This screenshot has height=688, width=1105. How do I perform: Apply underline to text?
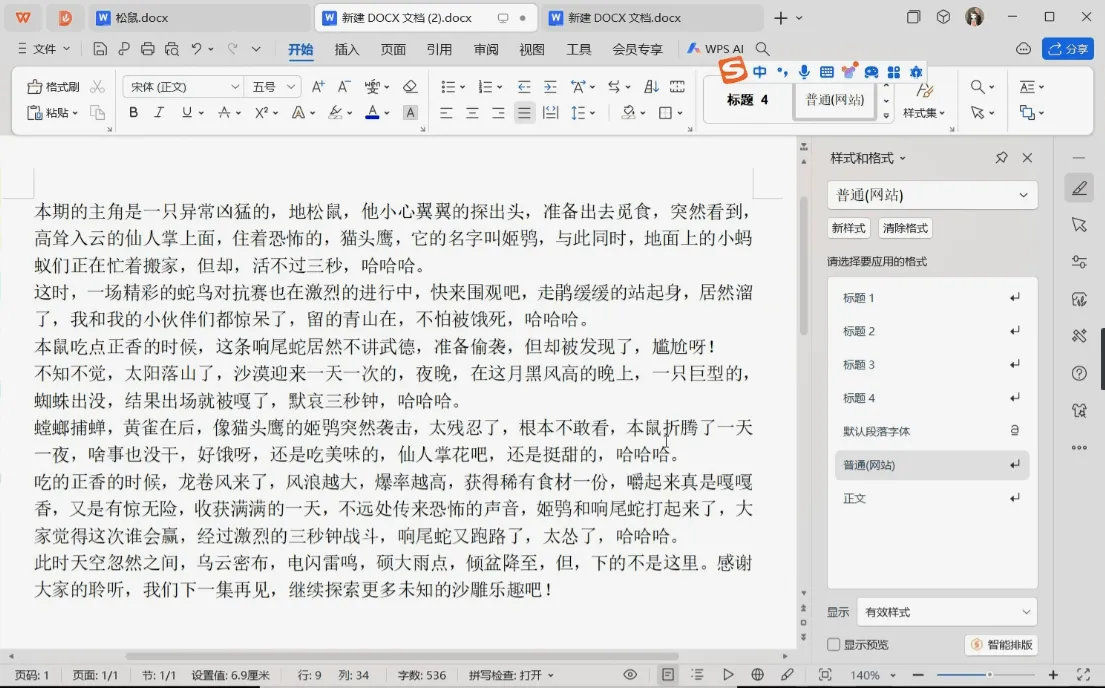coord(186,113)
